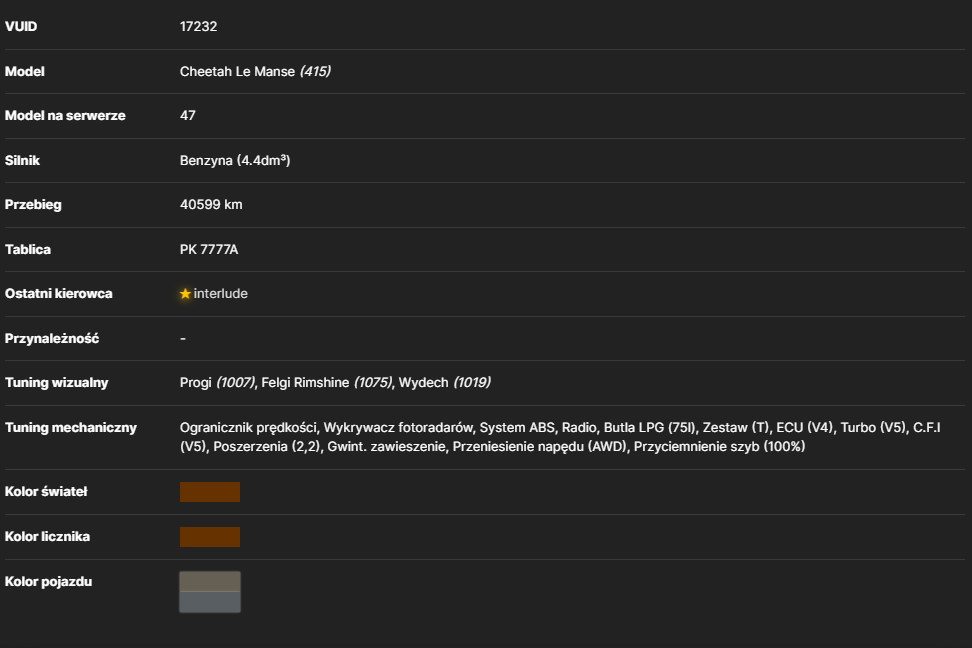972x648 pixels.
Task: Select the model name Cheetah Le Manse
Action: (x=237, y=71)
